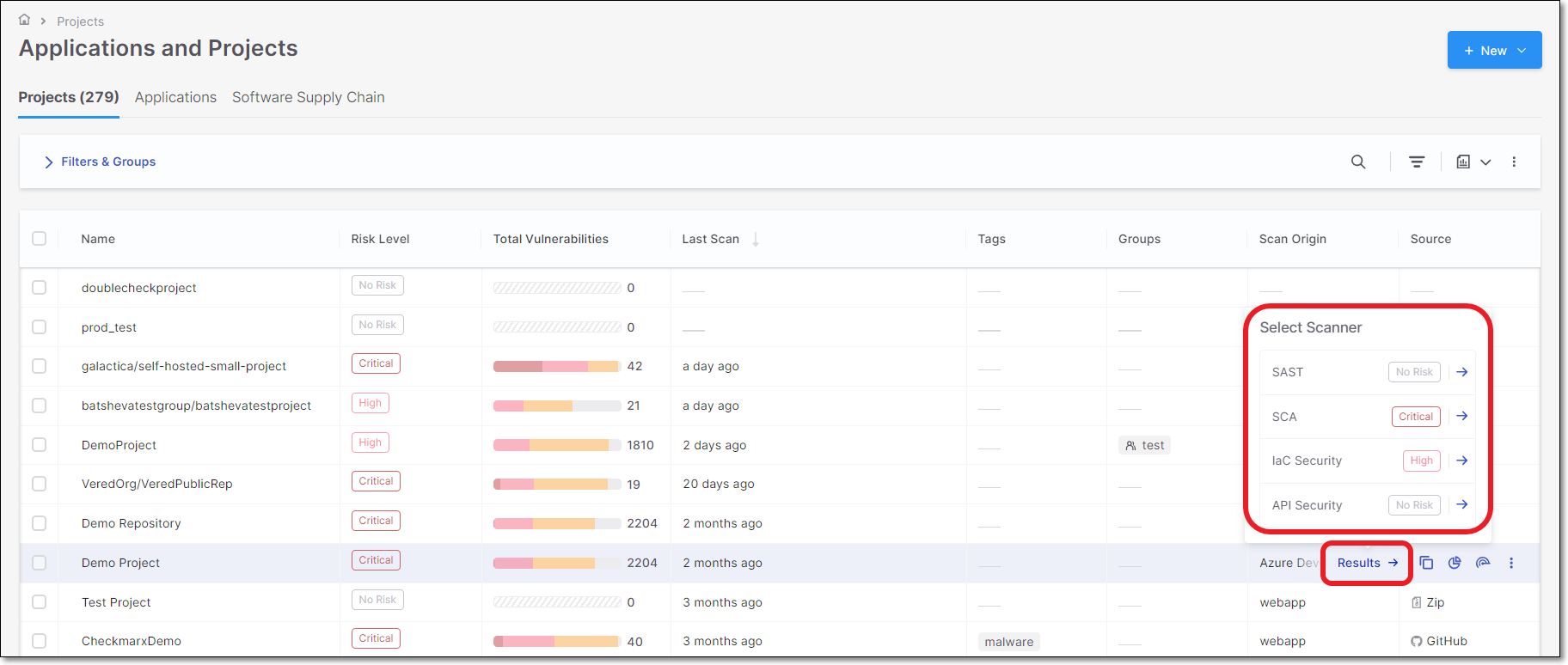1568x665 pixels.
Task: Go to the home breadcrumb icon
Action: pos(24,20)
